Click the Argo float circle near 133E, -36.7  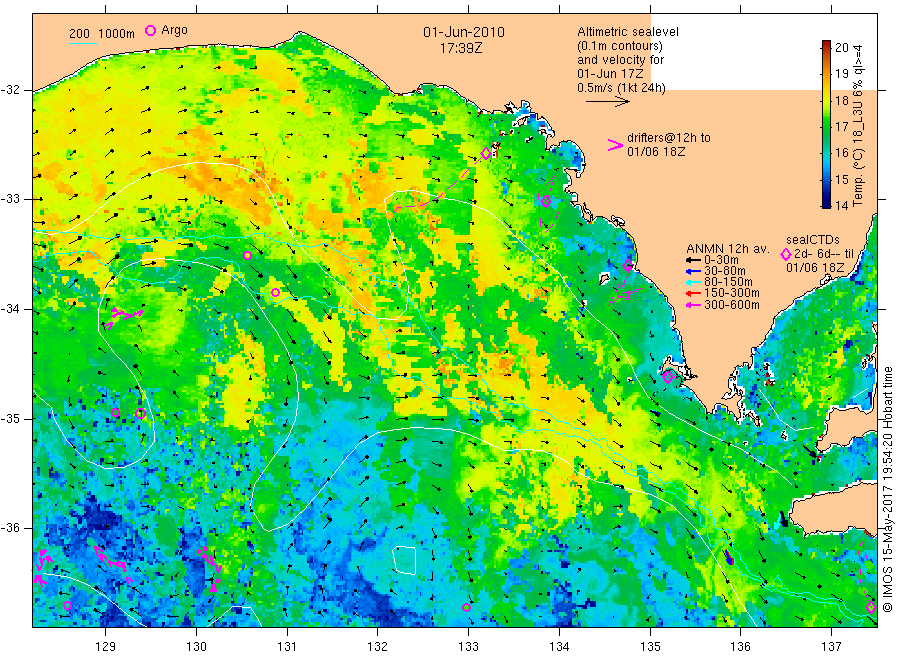click(x=467, y=608)
